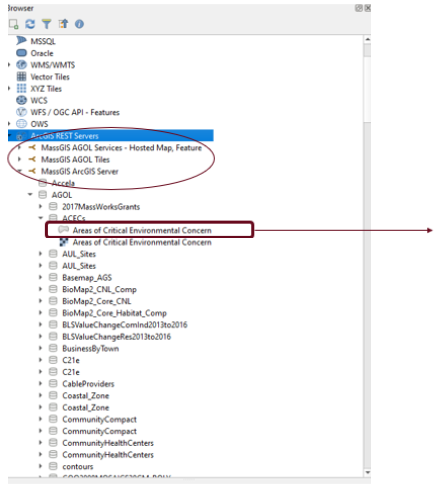Select BioMap2_Core_Habitat_Comp service

pos(114,313)
